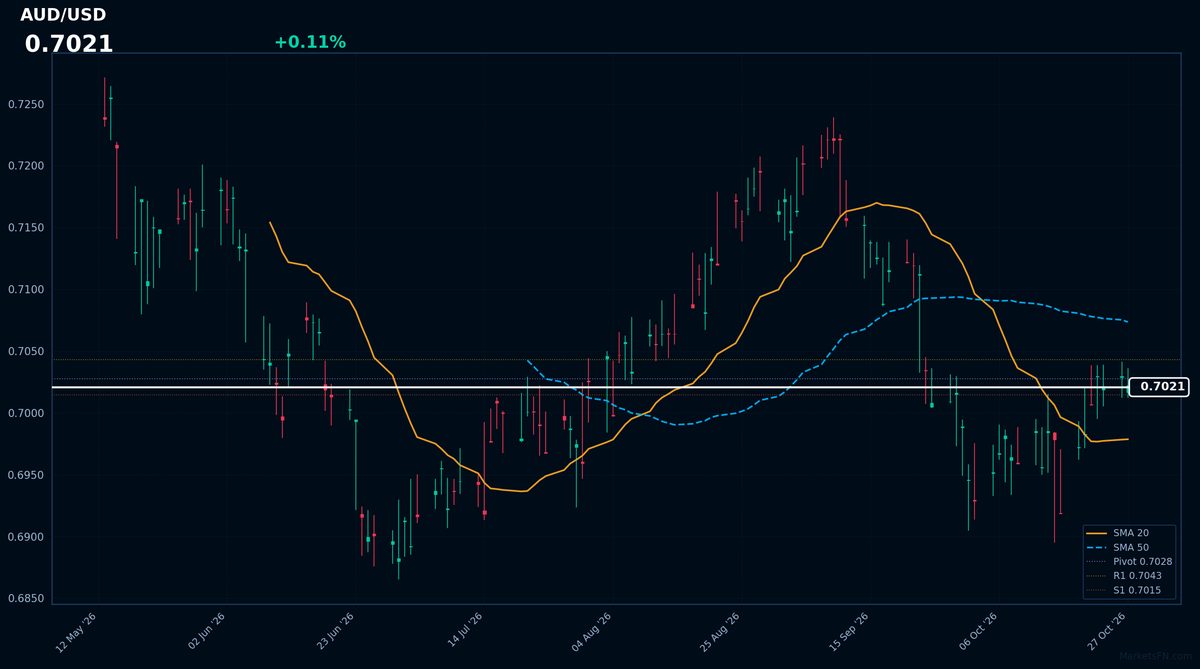Click the 04 Aug '26 date label
Image resolution: width=1200 pixels, height=669 pixels.
(x=592, y=632)
